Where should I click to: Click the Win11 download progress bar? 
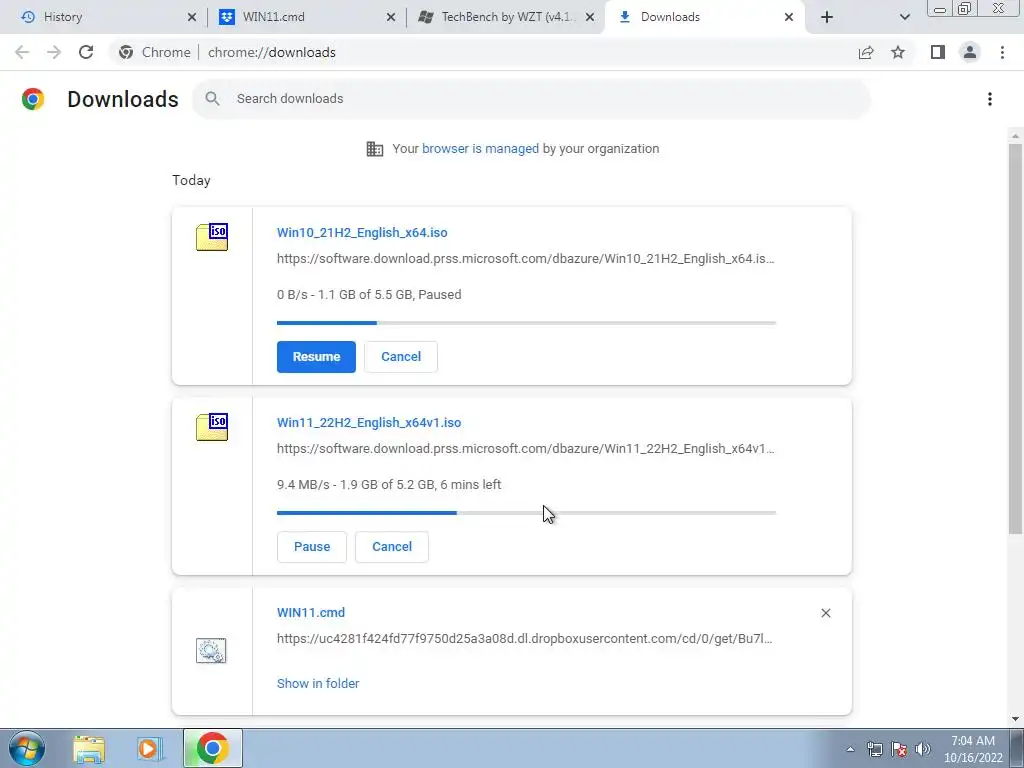pyautogui.click(x=526, y=513)
